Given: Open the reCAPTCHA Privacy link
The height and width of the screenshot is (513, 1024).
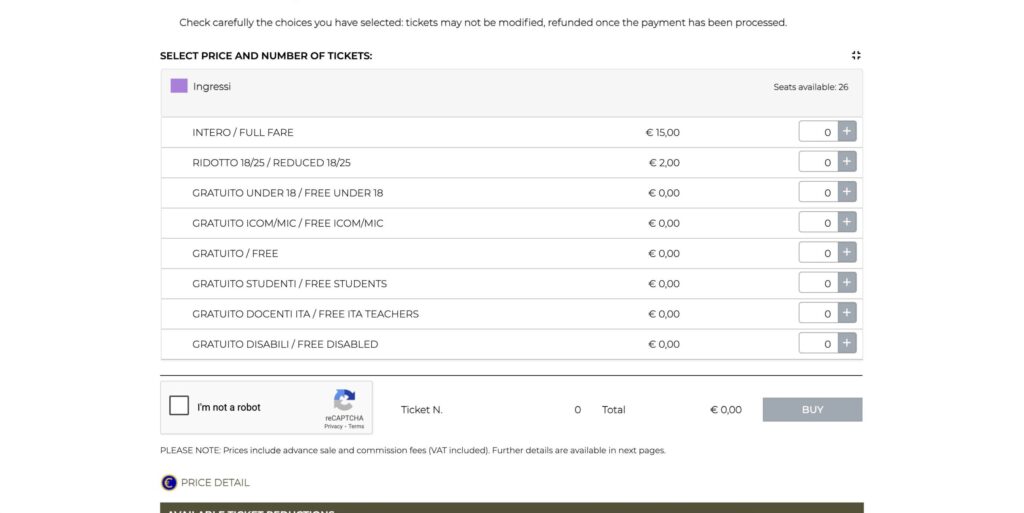Looking at the screenshot, I should (333, 427).
